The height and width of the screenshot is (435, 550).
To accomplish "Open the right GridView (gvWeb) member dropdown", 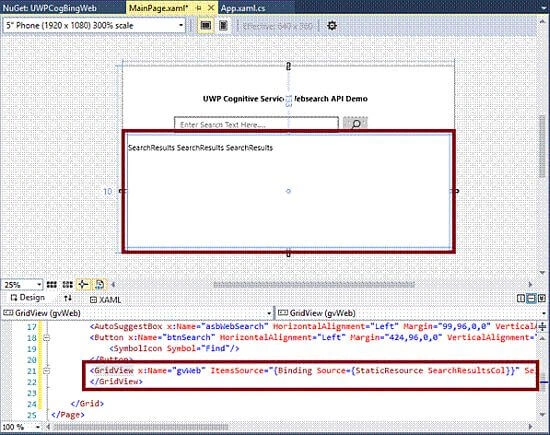I will coord(412,313).
